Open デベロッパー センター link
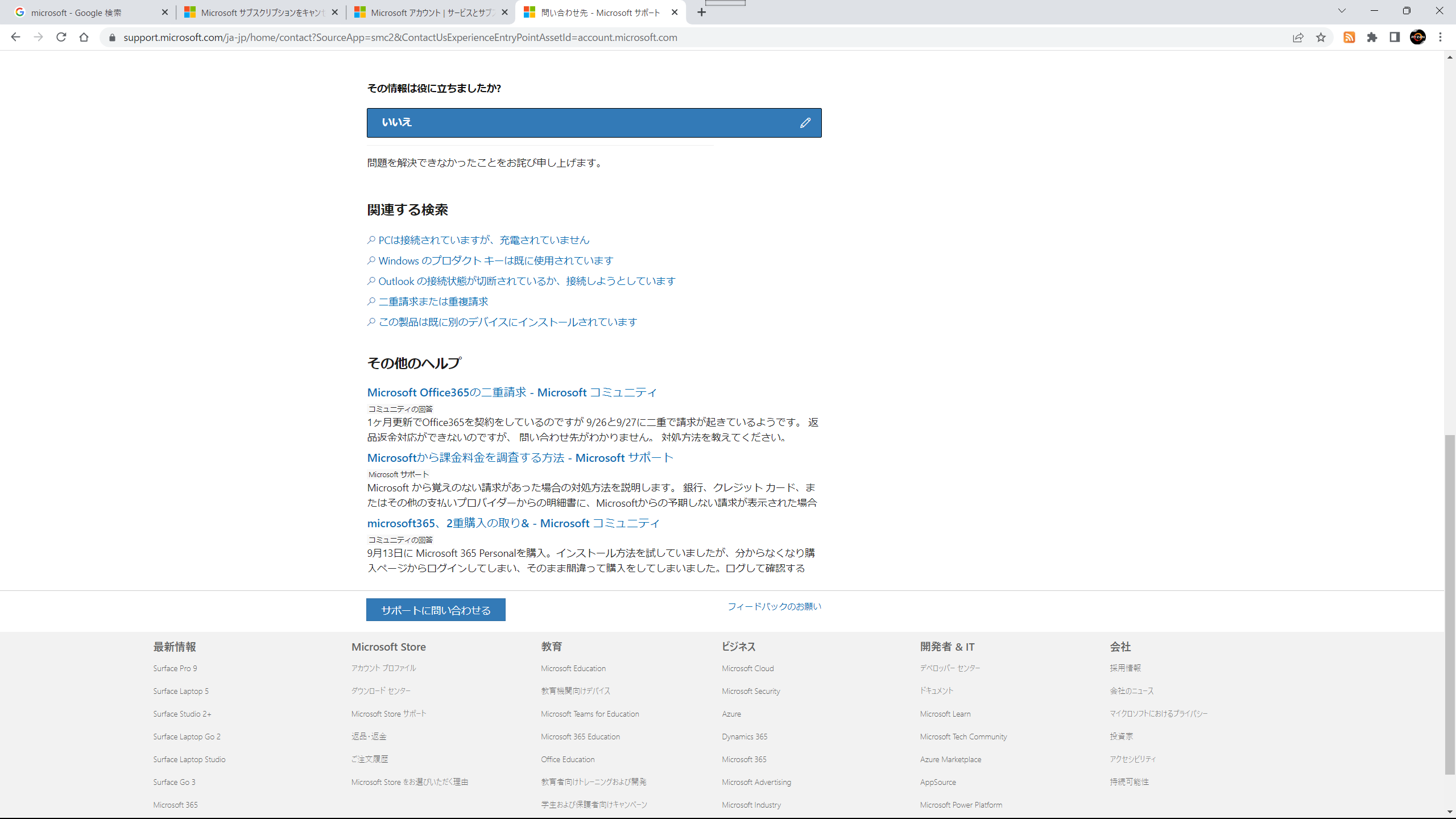The width and height of the screenshot is (1456, 819). tap(950, 668)
